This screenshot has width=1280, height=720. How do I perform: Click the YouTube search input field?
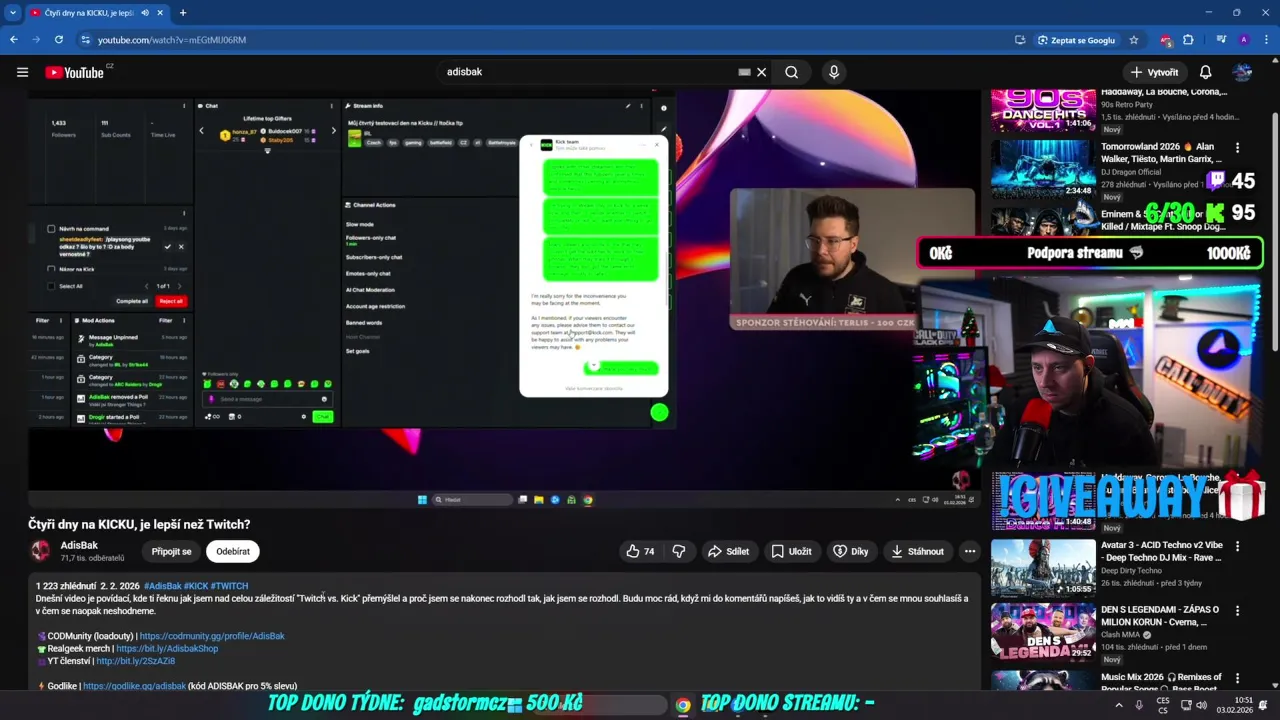pyautogui.click(x=590, y=72)
